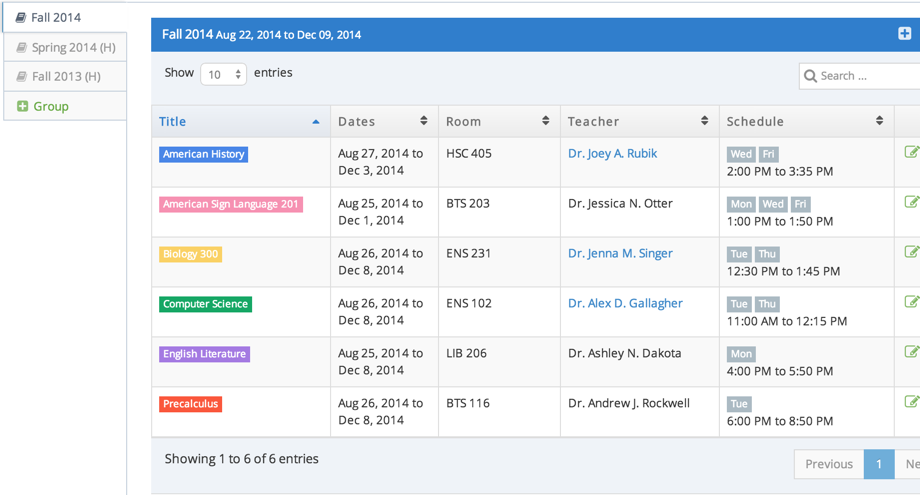Viewport: 920px width, 495px height.
Task: Click edit icon for American History row
Action: point(911,152)
